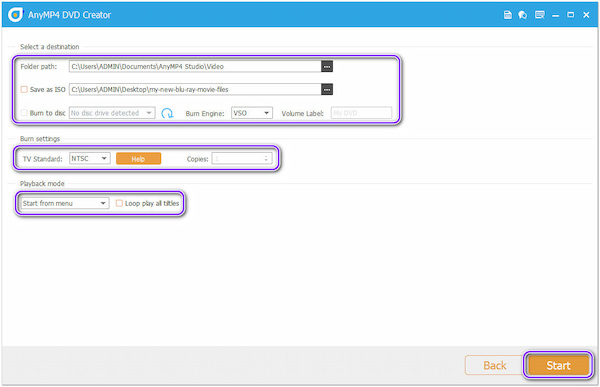Screen dimensions: 600x387
Task: Open the Burn Engine VSO dropdown
Action: [252, 113]
